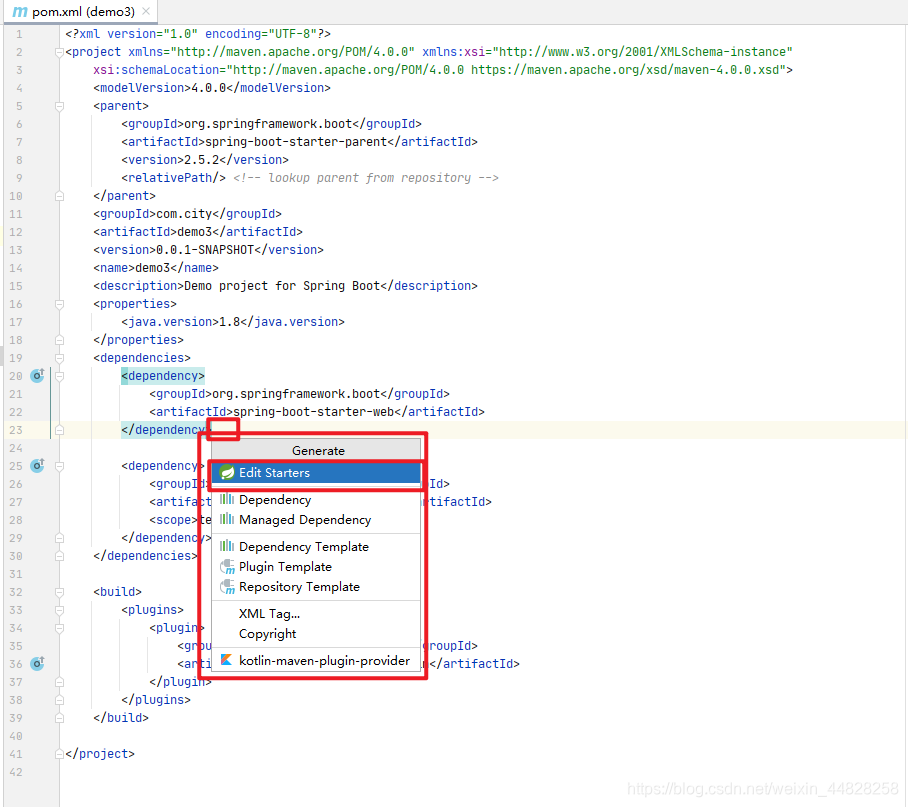908x807 pixels.
Task: Click the maven-4.0.0.xsd schema URL
Action: point(625,69)
